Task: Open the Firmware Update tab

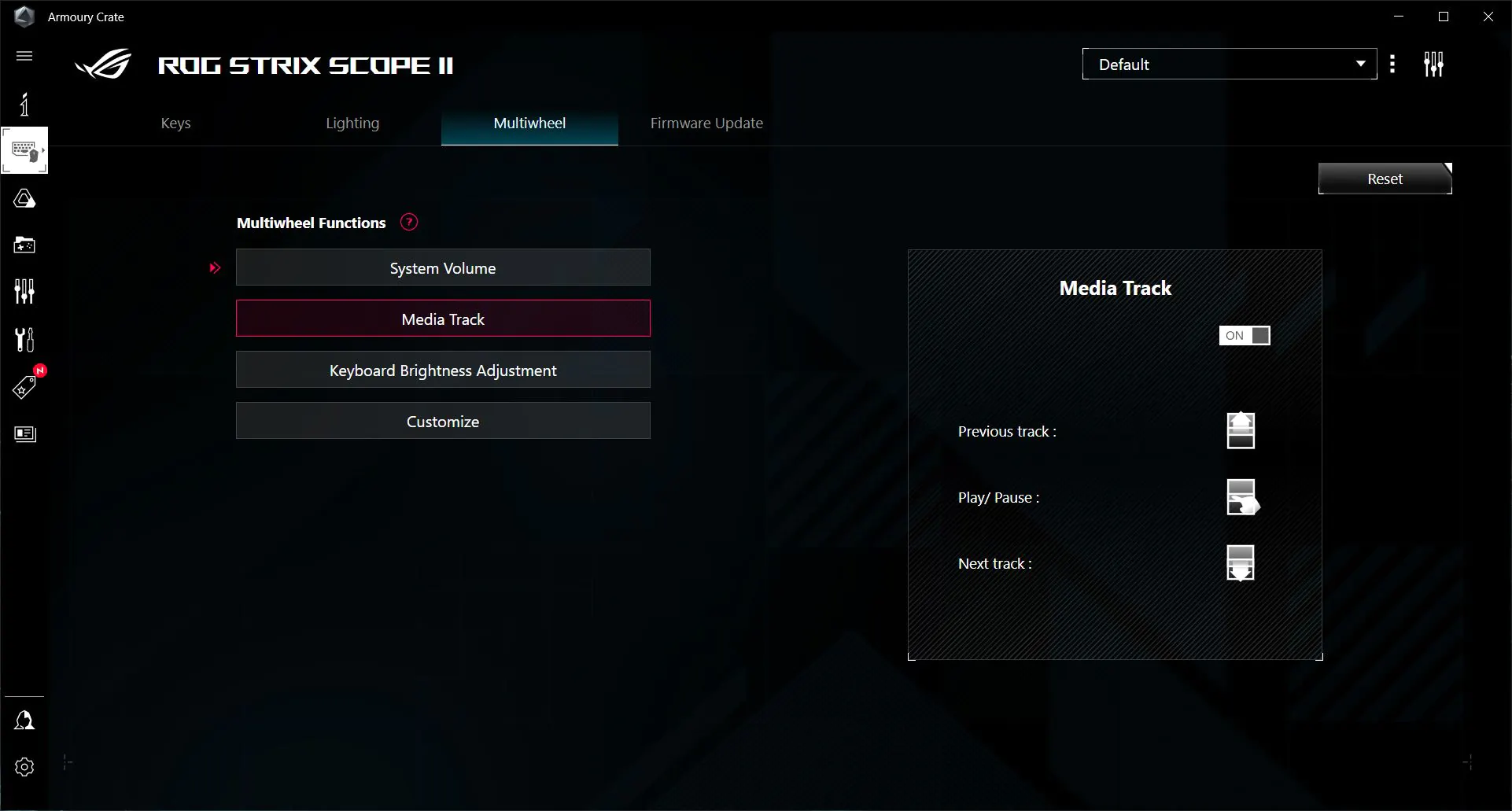Action: pos(706,123)
